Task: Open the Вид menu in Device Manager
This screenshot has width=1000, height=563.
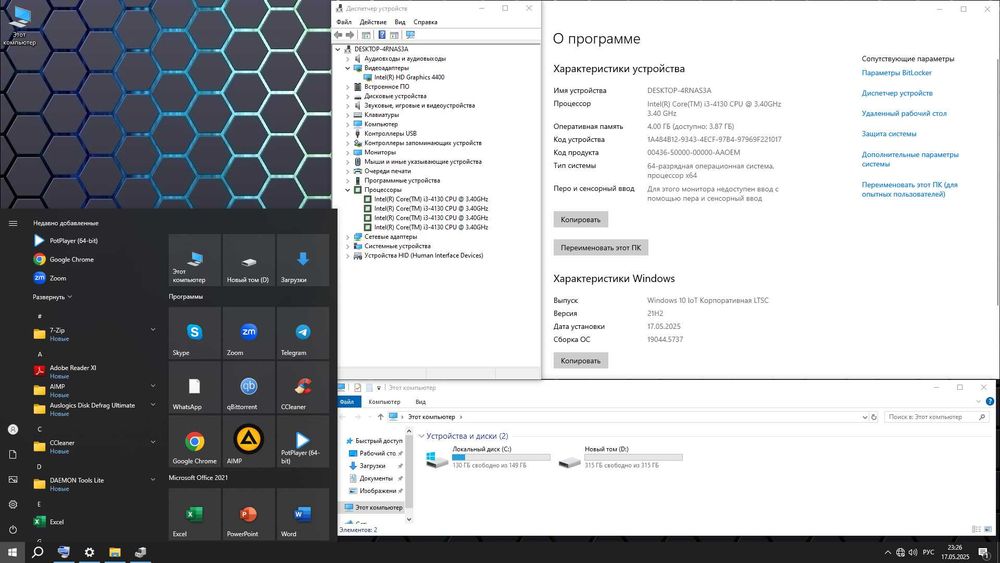Action: tap(400, 22)
